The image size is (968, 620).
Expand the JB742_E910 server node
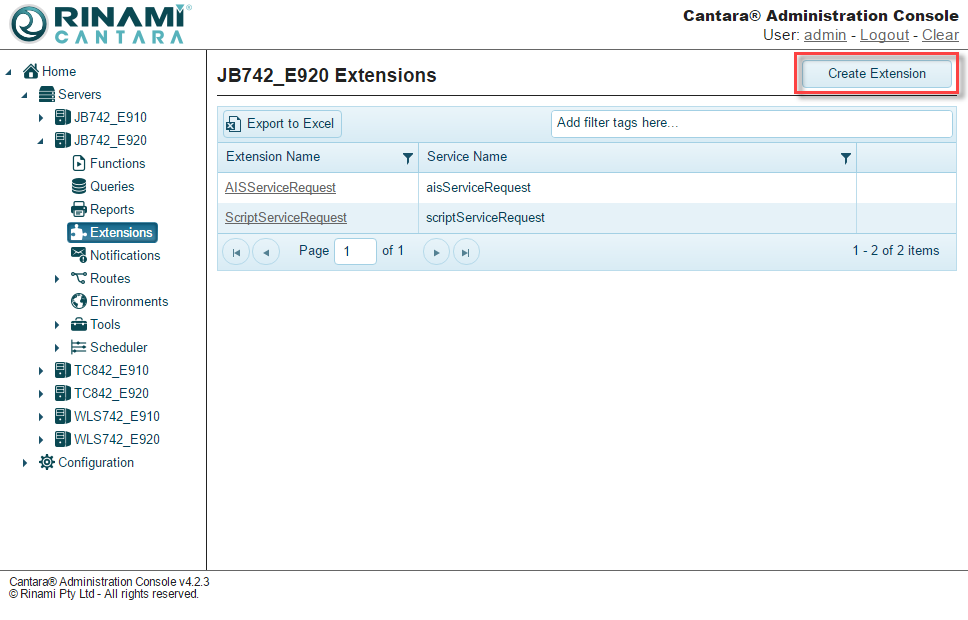(41, 118)
